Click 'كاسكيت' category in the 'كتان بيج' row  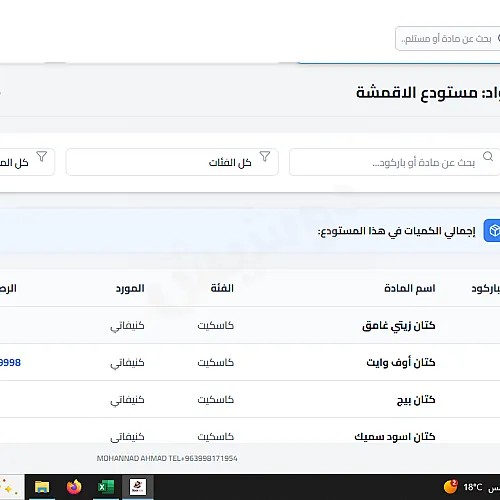216,399
